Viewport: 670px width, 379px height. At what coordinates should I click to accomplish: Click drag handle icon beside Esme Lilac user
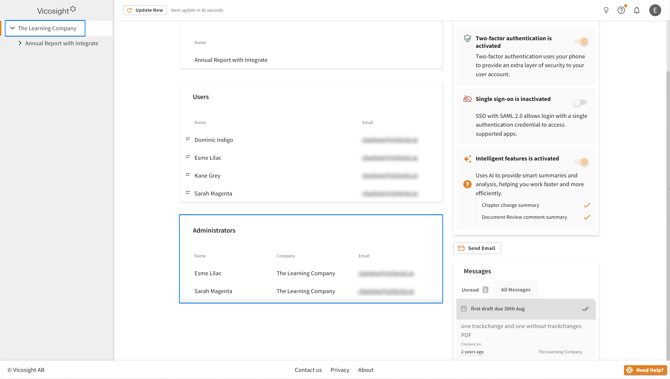pos(188,157)
